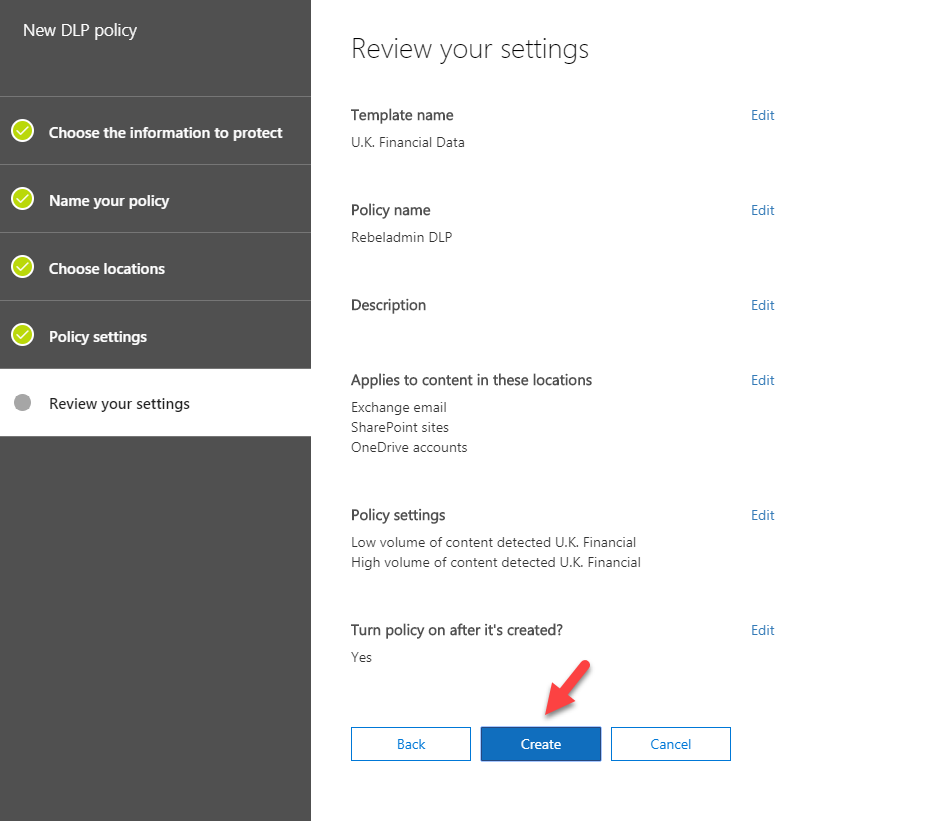Click green checkmark beside Choose the information to protect
Image resolution: width=933 pixels, height=821 pixels.
[23, 131]
